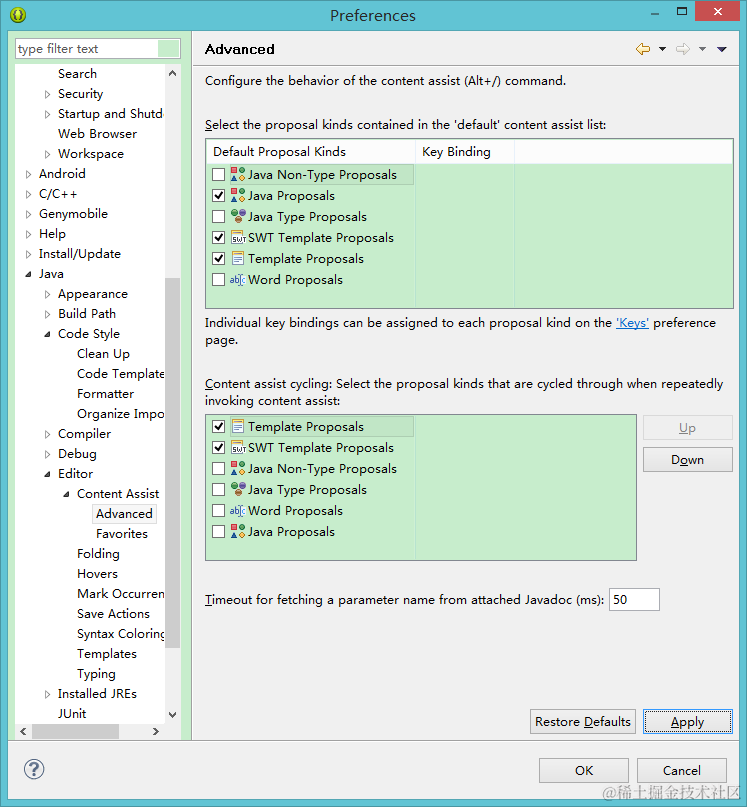Select the Templates preference page
Viewport: 747px width, 807px height.
(107, 654)
